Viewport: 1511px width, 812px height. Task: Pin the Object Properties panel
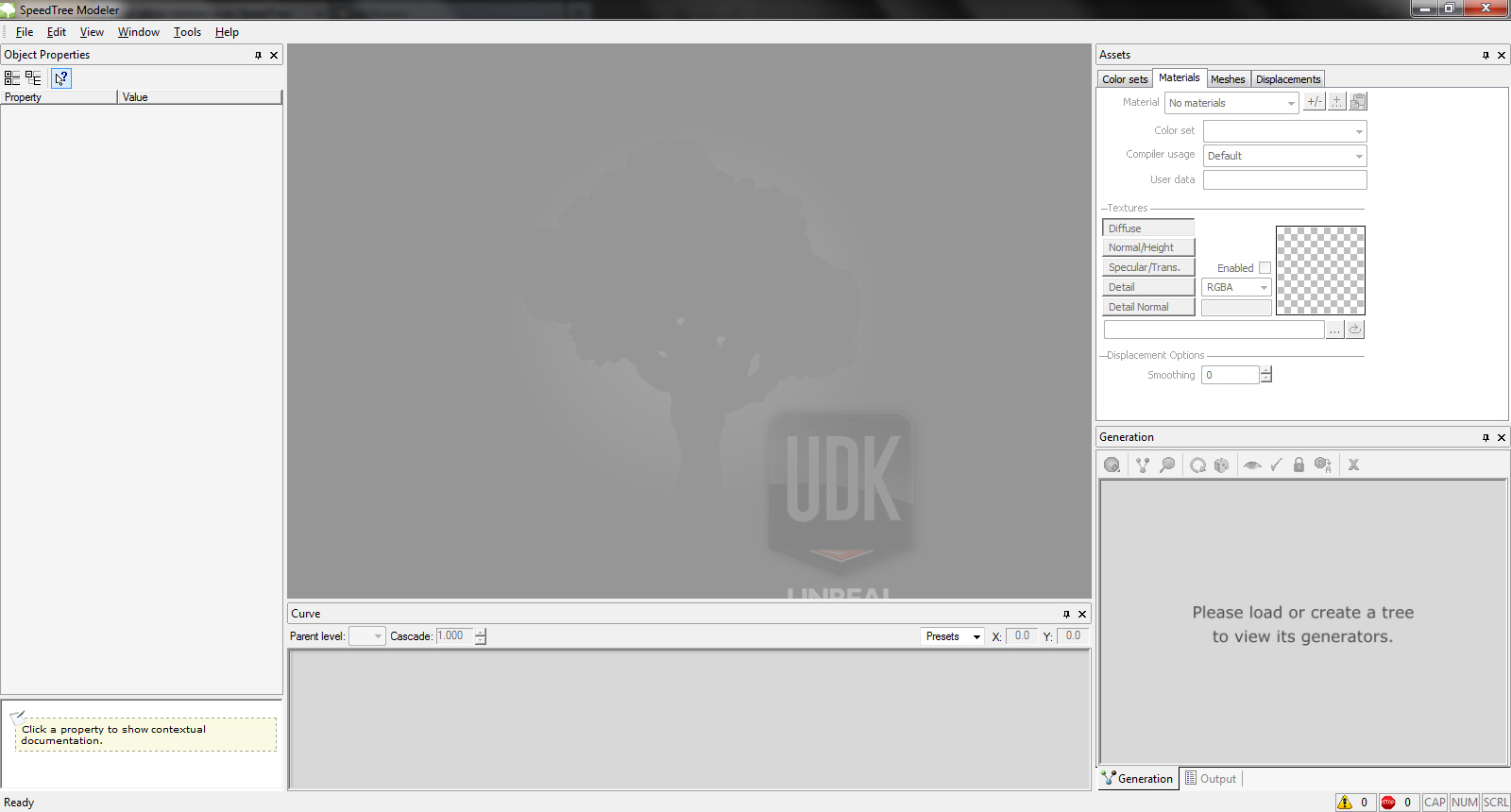(258, 55)
